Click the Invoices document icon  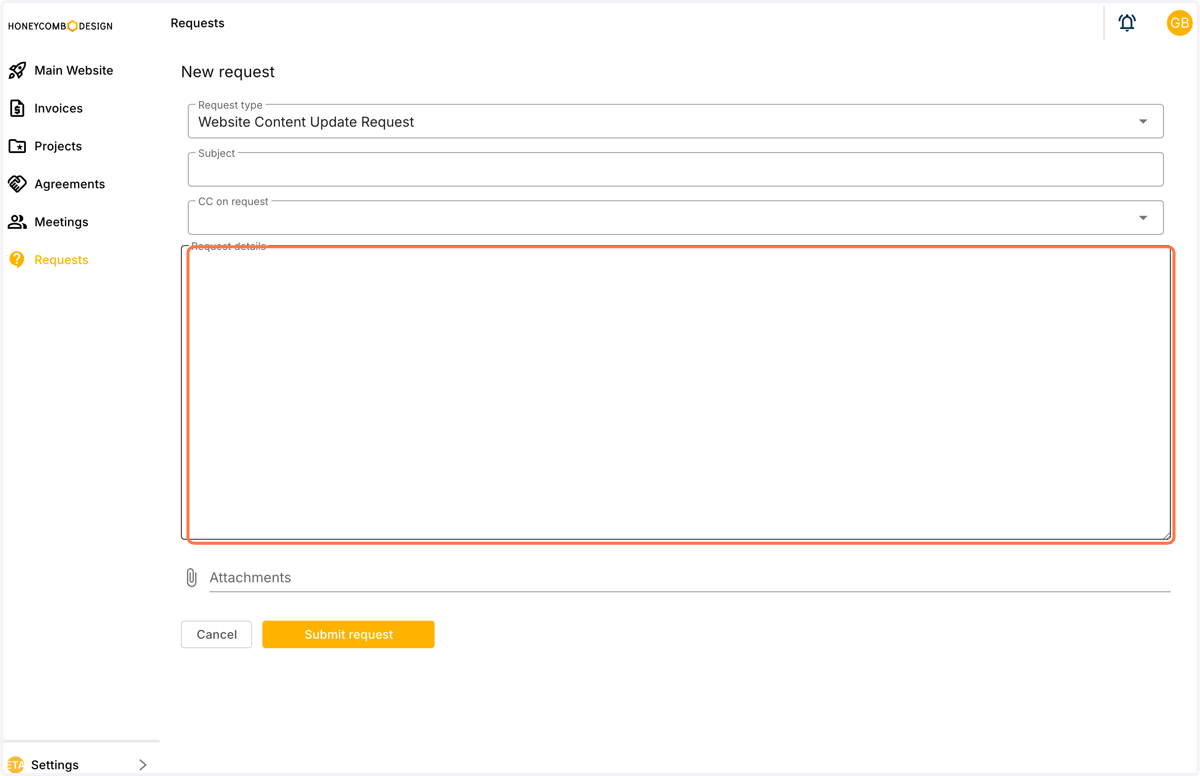click(x=17, y=108)
